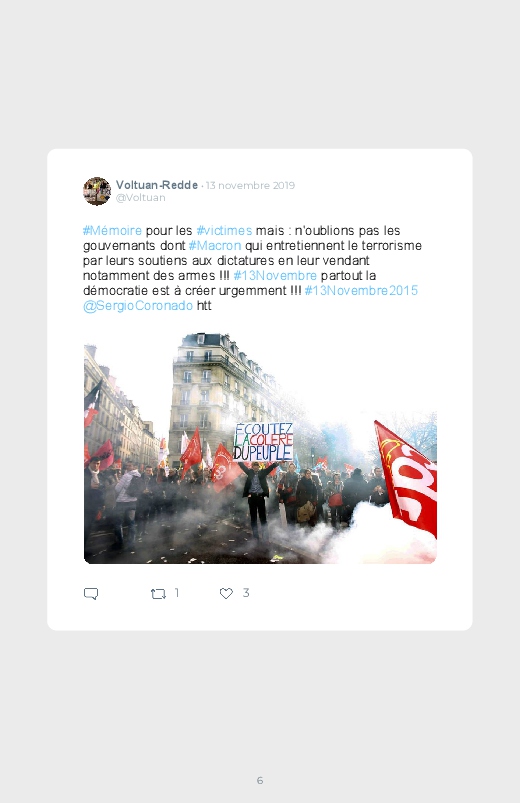520x803 pixels.
Task: Click the page number 6
Action: [260, 780]
